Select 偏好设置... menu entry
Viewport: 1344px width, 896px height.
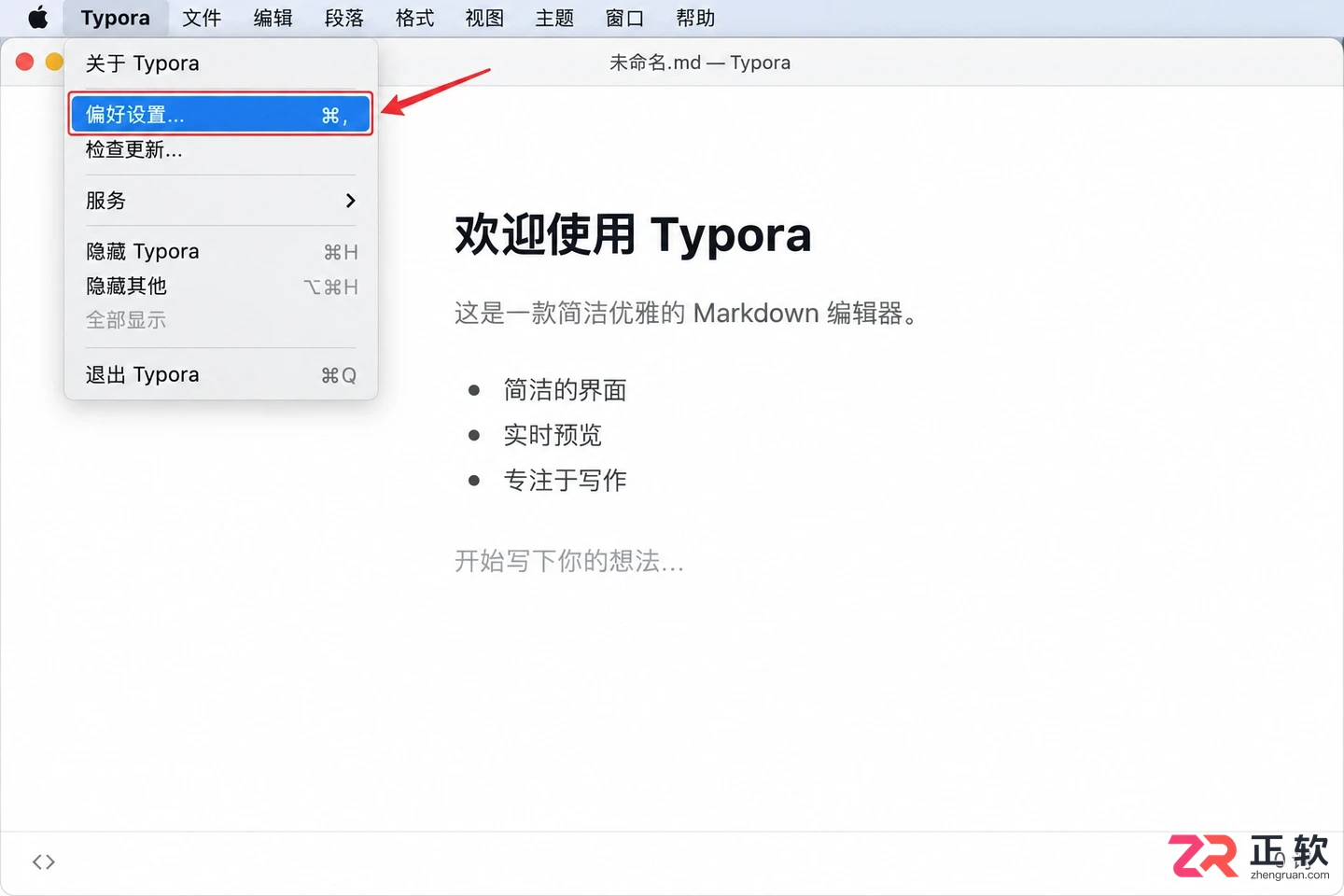pos(221,114)
